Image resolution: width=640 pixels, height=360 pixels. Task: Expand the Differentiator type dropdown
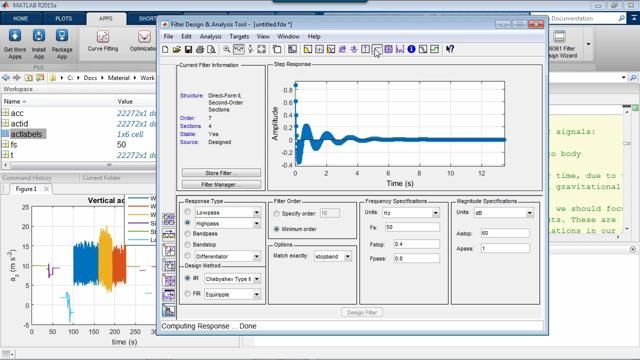256,256
